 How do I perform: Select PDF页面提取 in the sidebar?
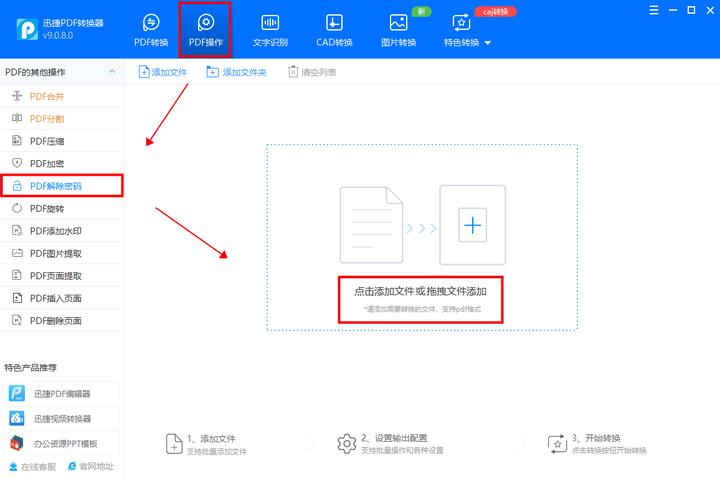[x=62, y=276]
